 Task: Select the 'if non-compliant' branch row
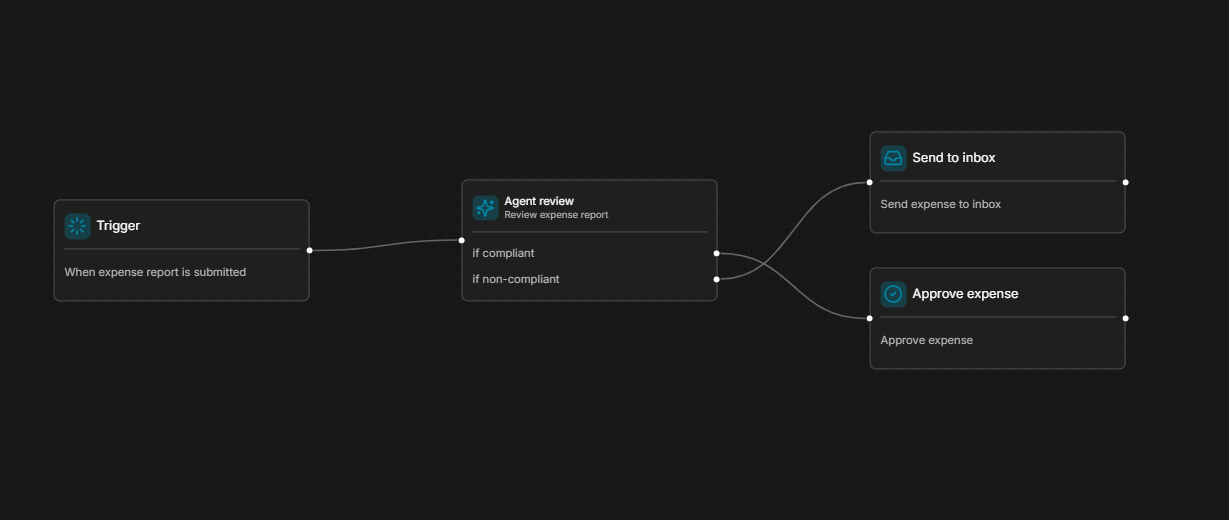[590, 279]
